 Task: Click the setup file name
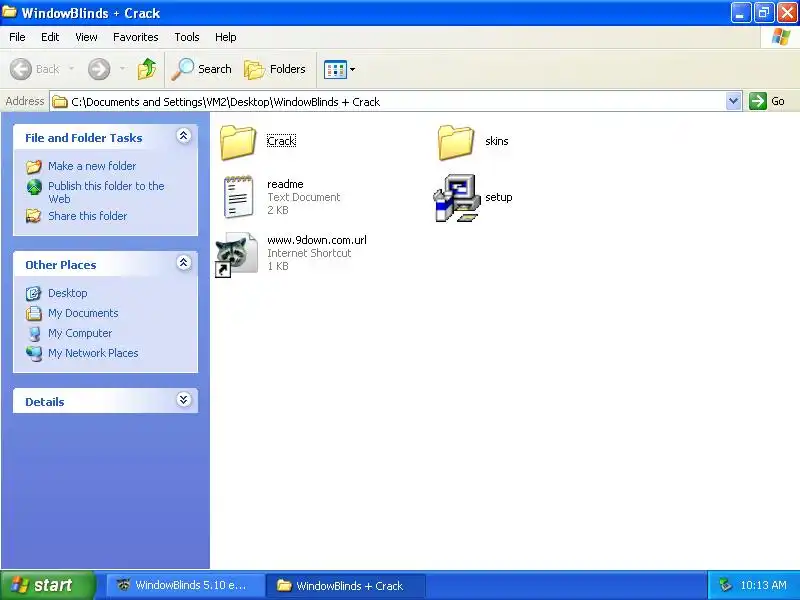tap(498, 197)
